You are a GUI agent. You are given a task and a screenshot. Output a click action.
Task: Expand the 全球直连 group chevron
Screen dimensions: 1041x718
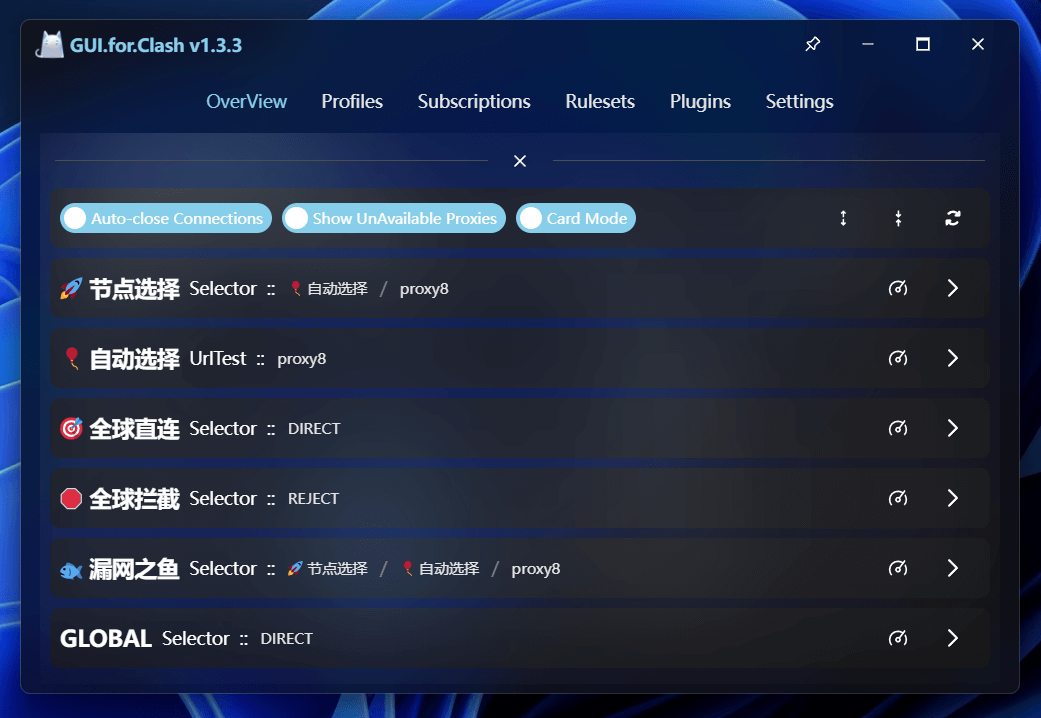tap(953, 428)
